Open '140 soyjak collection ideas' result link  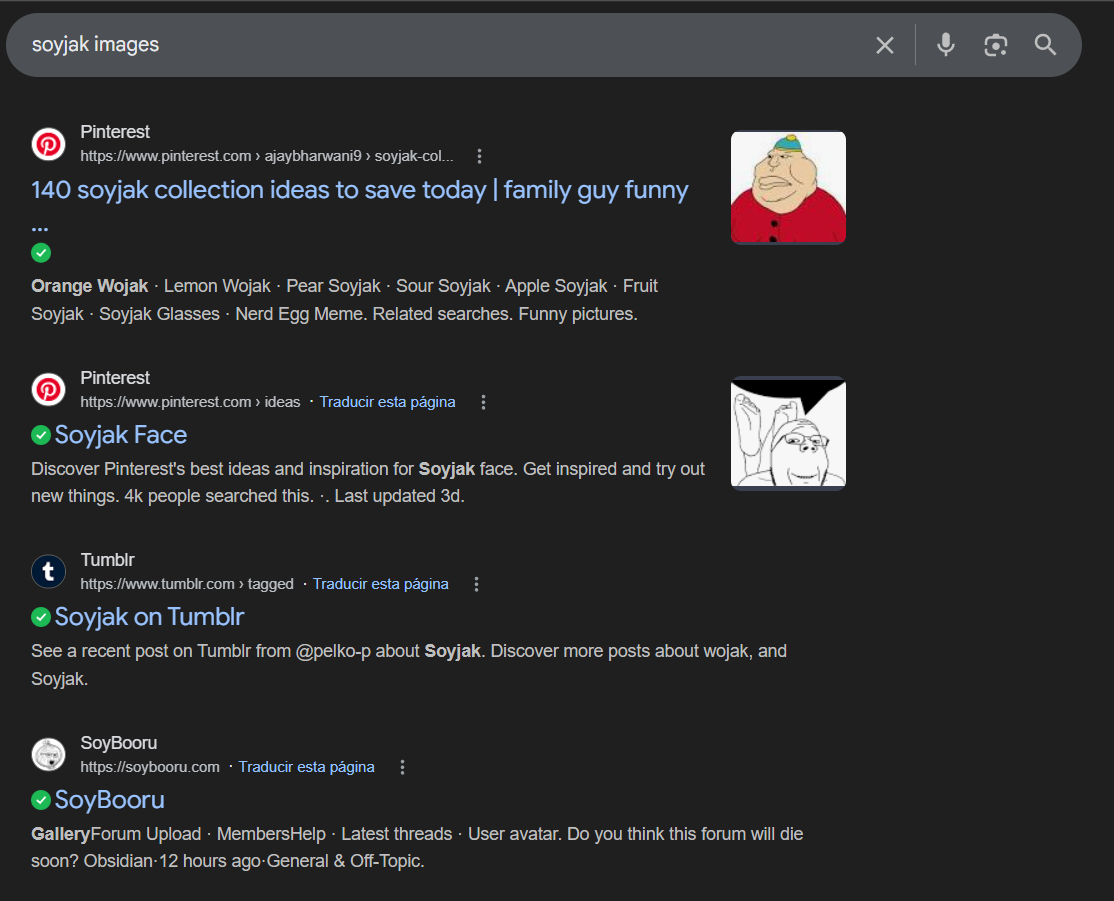tap(359, 190)
